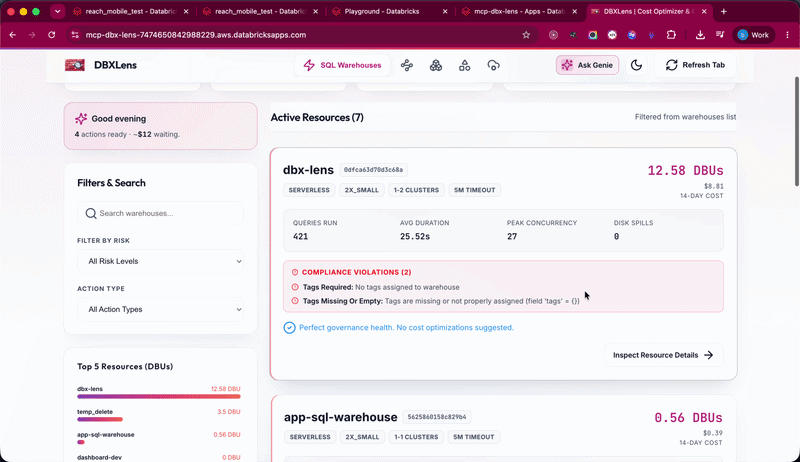The width and height of the screenshot is (800, 462).
Task: Open the cloud sync icon tab
Action: [x=493, y=65]
